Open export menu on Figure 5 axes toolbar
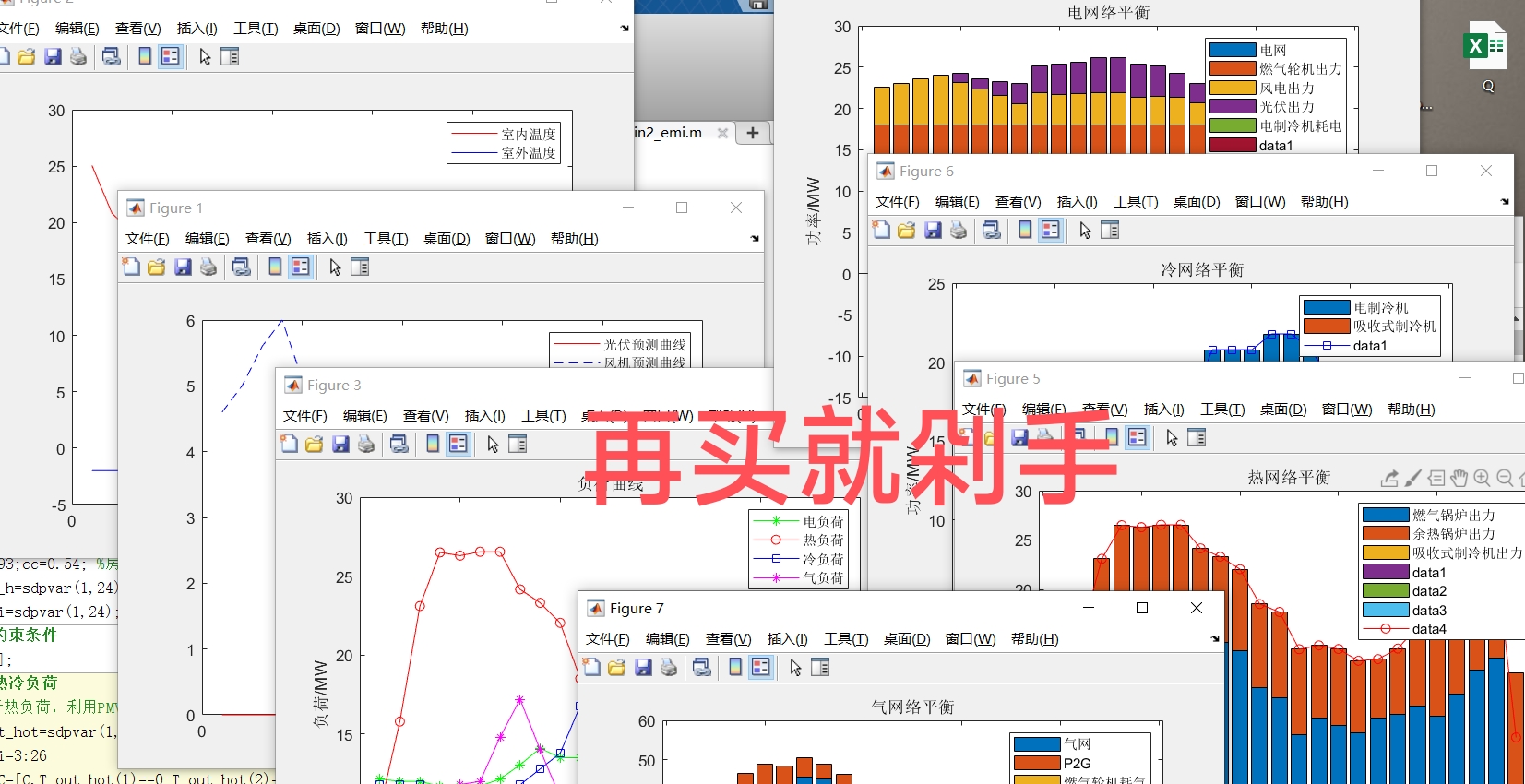Image resolution: width=1525 pixels, height=784 pixels. coord(1389,478)
